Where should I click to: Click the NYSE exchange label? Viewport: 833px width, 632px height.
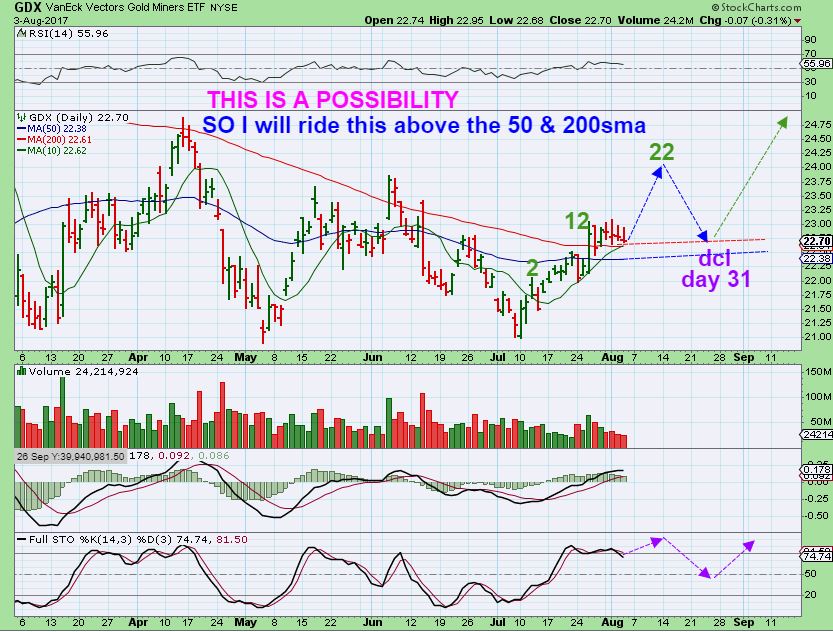224,8
